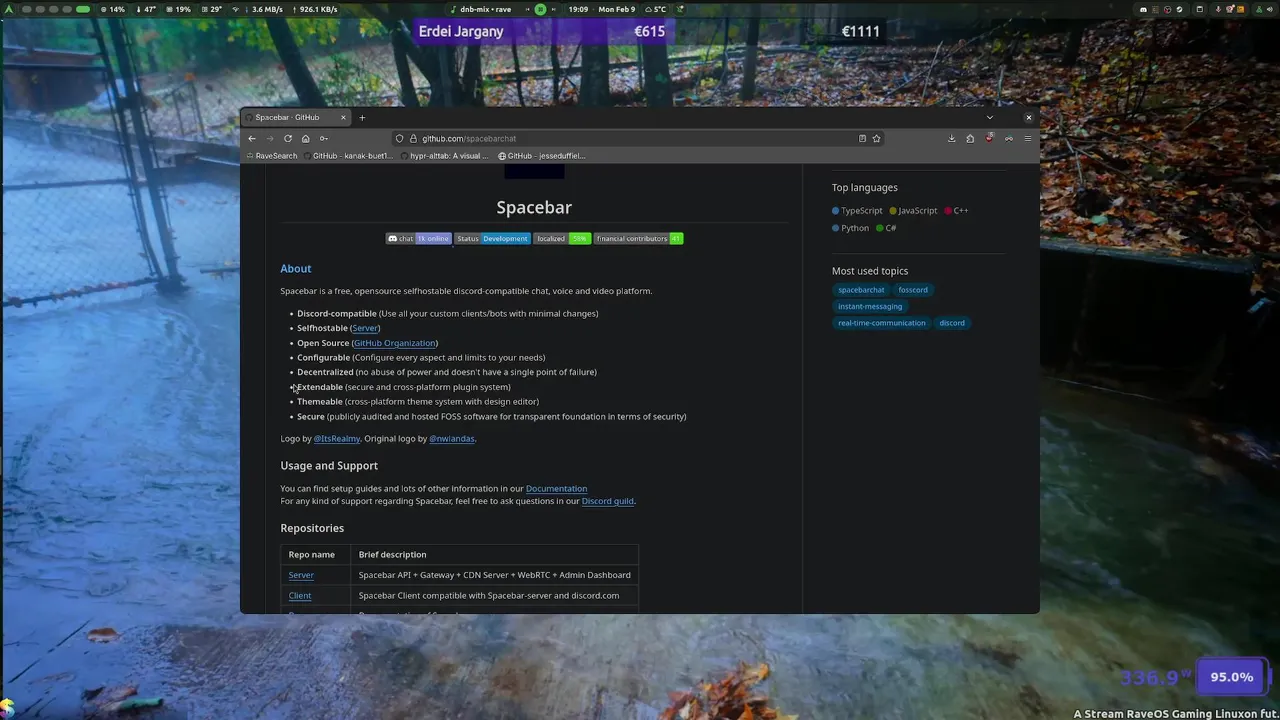Open the RaveSearch bookmark
The image size is (1280, 720).
click(x=271, y=156)
